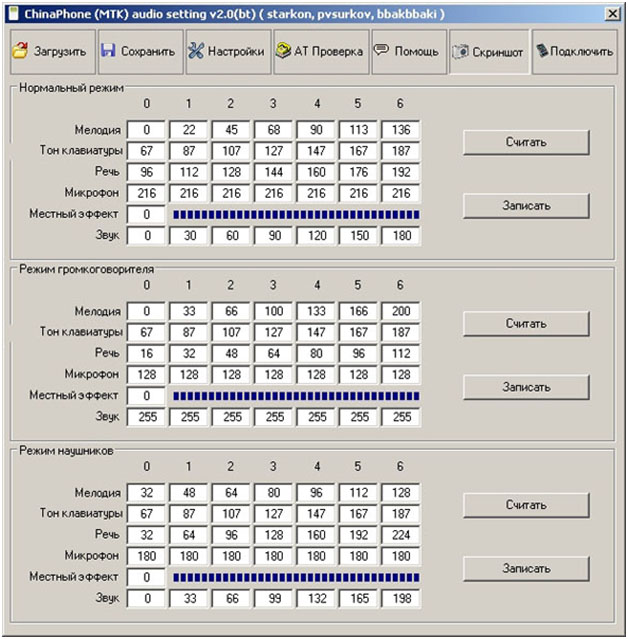Select normal mode Микрофон column 0 field
This screenshot has width=628, height=639.
pos(146,193)
